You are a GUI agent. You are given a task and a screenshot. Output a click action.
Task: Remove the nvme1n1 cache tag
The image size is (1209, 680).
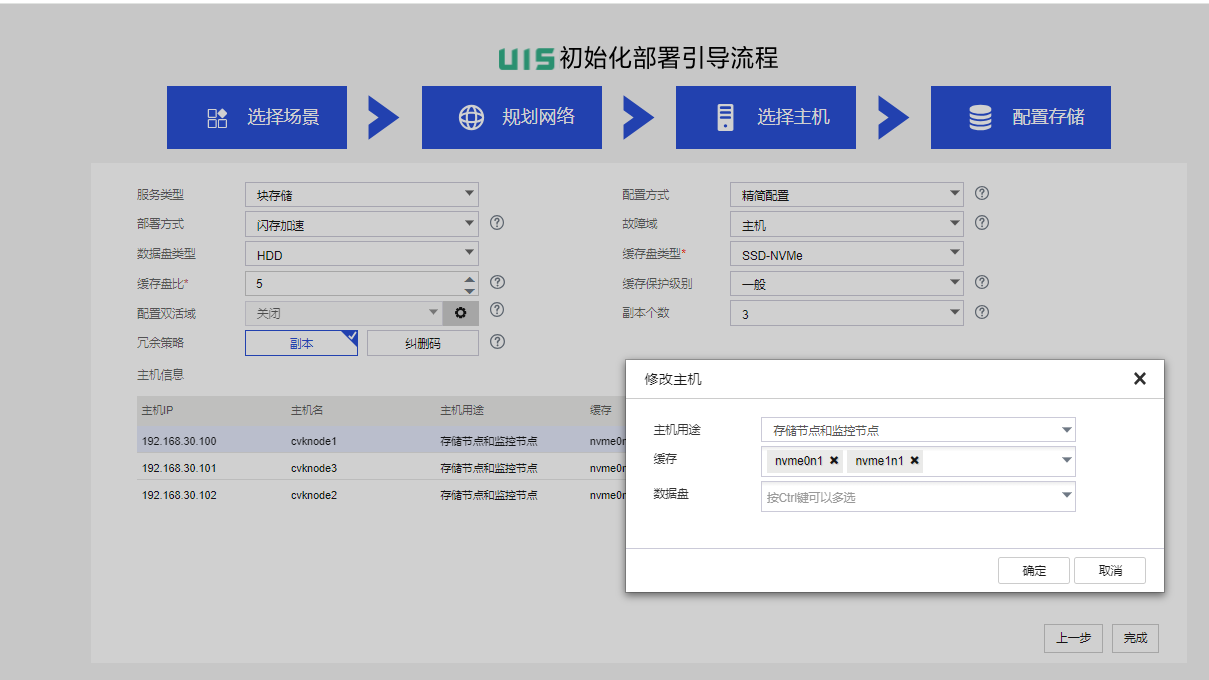[914, 461]
